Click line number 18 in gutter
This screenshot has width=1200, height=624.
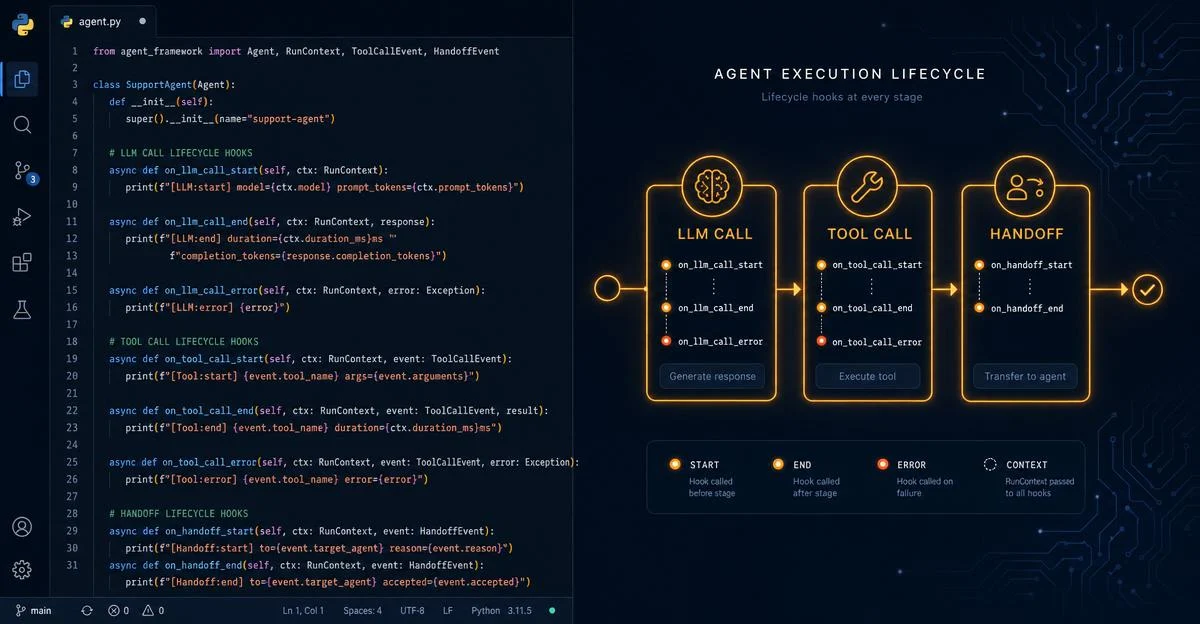(71, 340)
